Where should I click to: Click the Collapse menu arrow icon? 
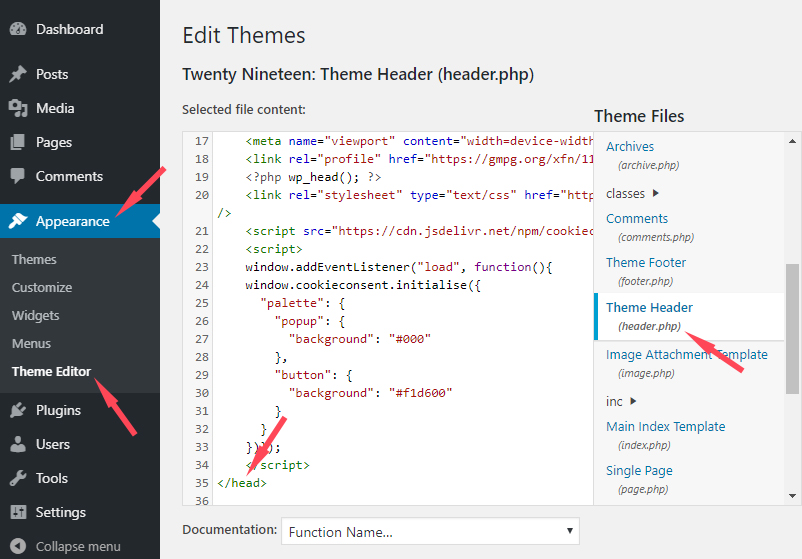tap(18, 546)
